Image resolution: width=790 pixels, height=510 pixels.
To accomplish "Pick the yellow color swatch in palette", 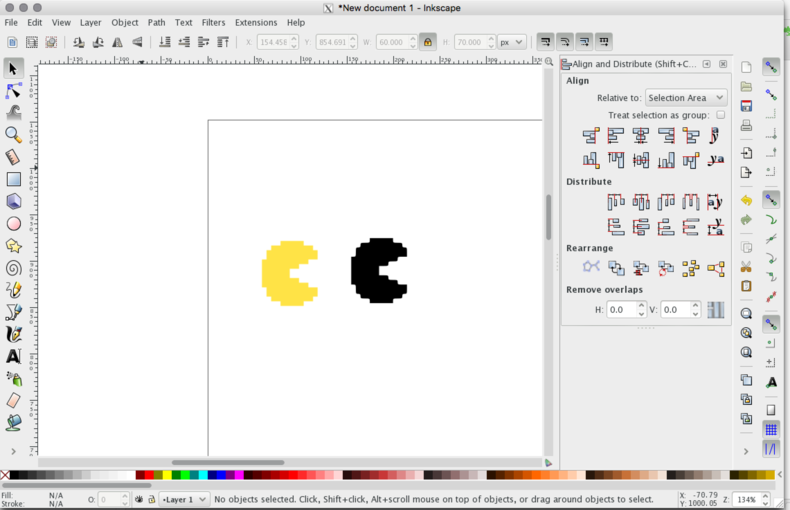I will point(167,475).
